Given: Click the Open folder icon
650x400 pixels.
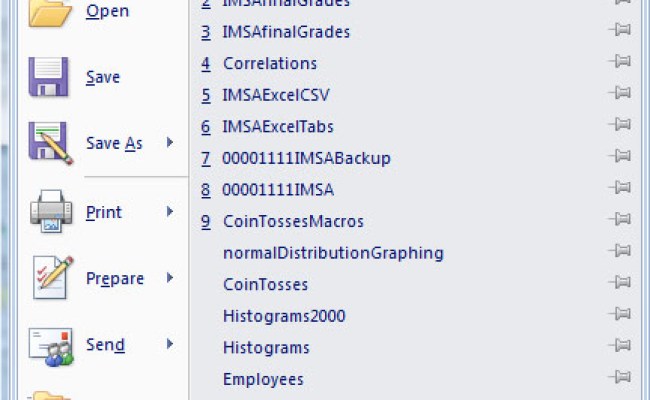Looking at the screenshot, I should 49,12.
